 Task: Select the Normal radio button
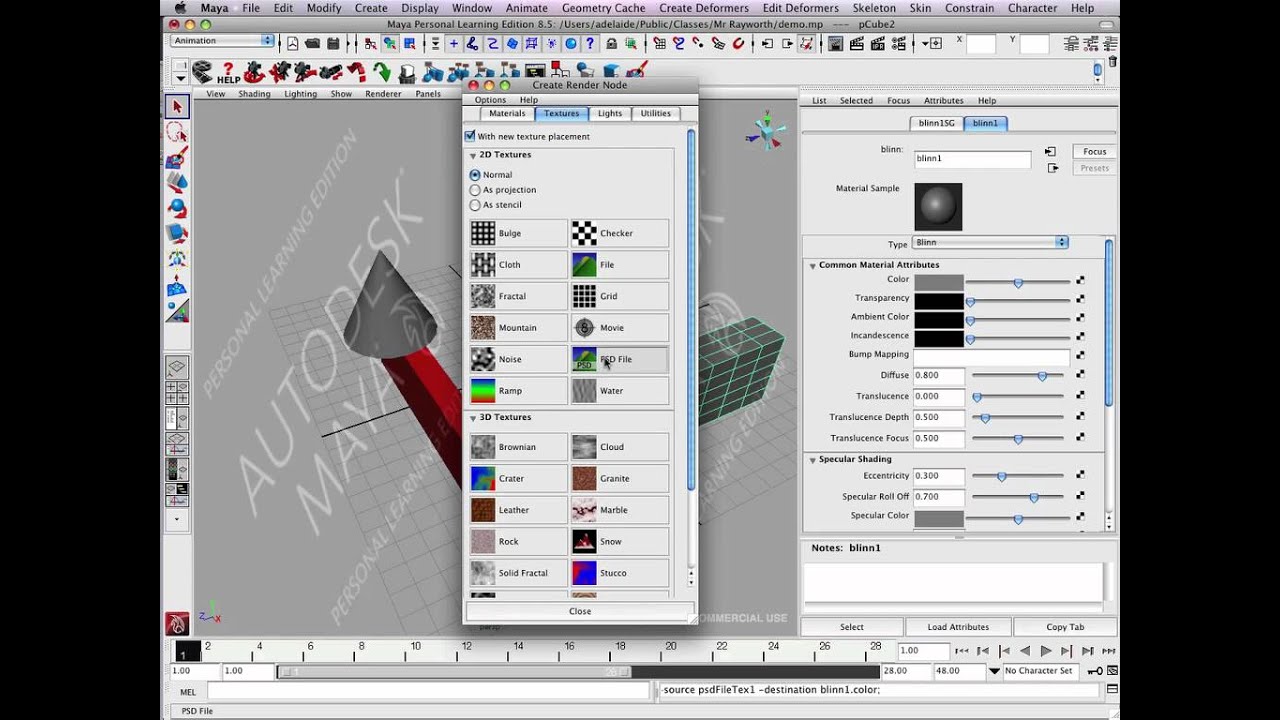pyautogui.click(x=475, y=175)
